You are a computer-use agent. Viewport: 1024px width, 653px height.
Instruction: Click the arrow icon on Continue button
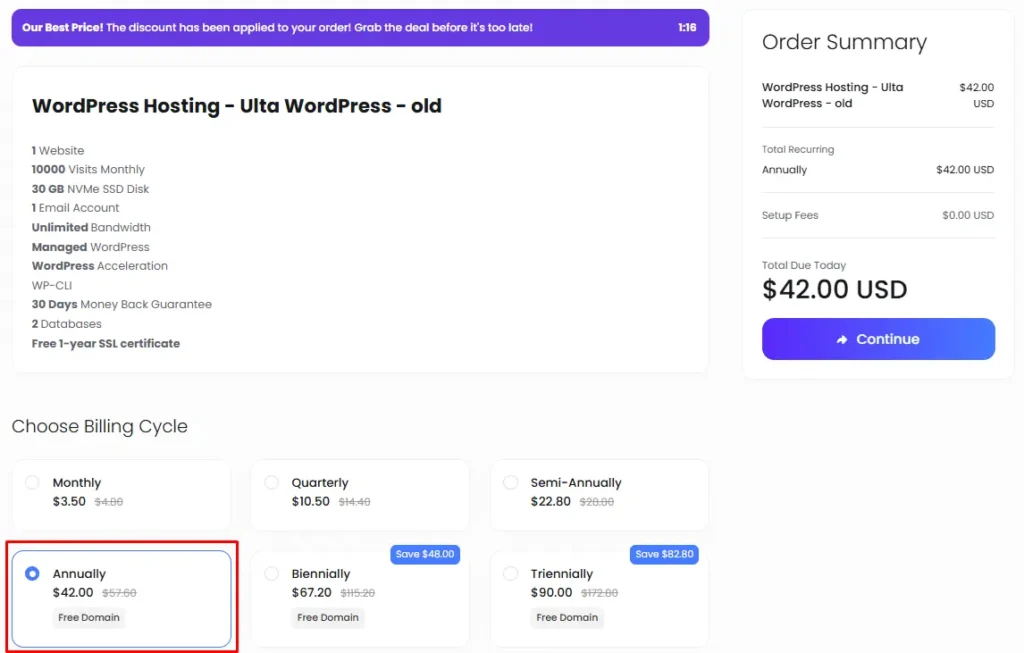click(842, 340)
